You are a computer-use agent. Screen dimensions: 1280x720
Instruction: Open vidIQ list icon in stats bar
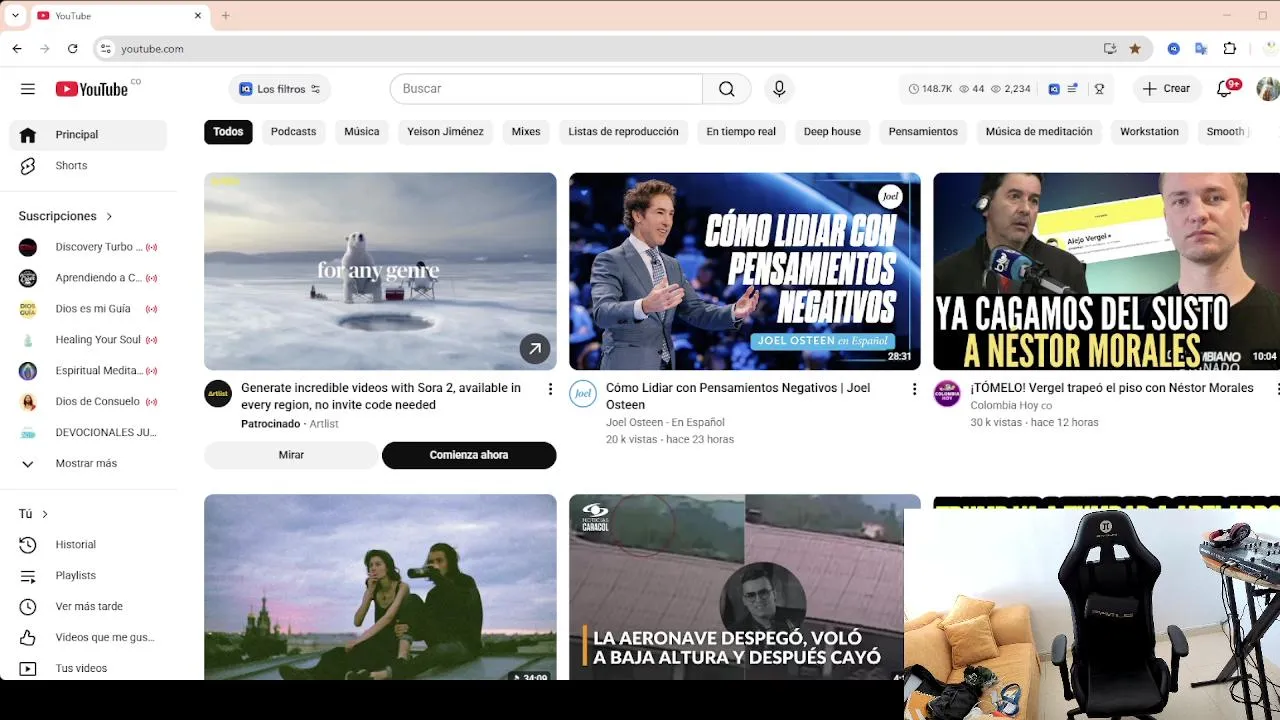(x=1072, y=89)
